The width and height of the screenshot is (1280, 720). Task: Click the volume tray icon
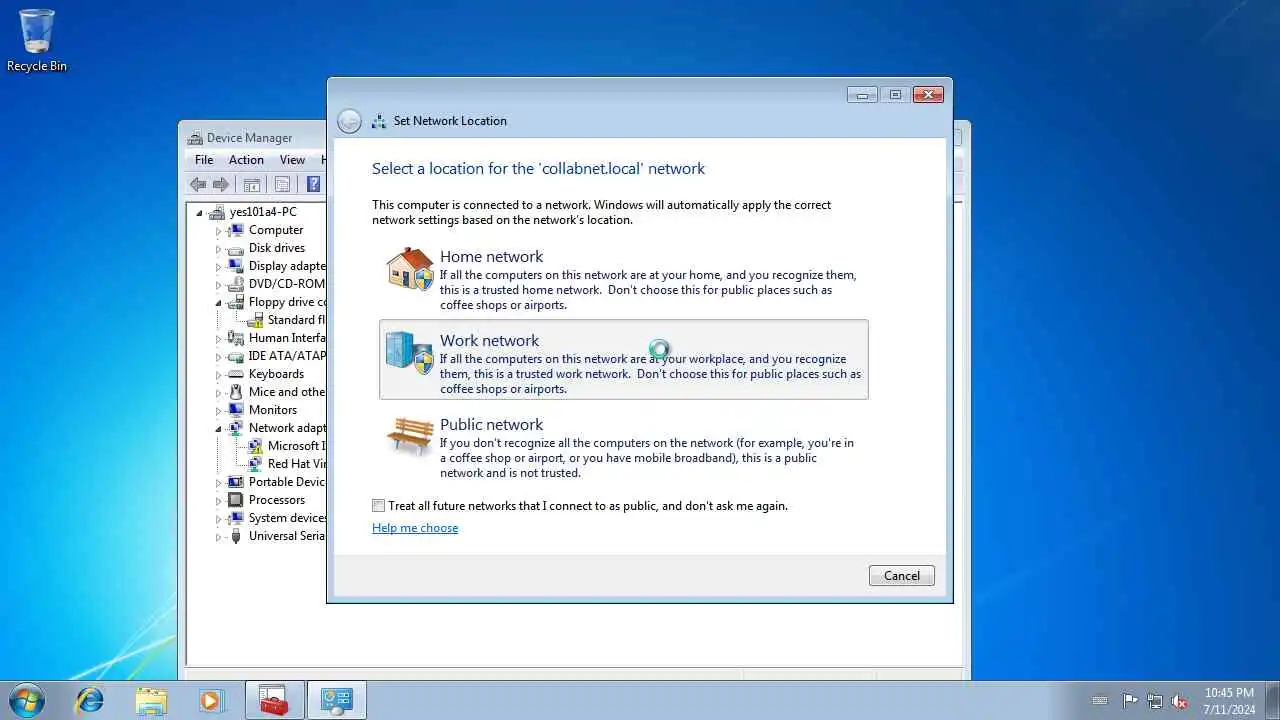click(x=1179, y=701)
